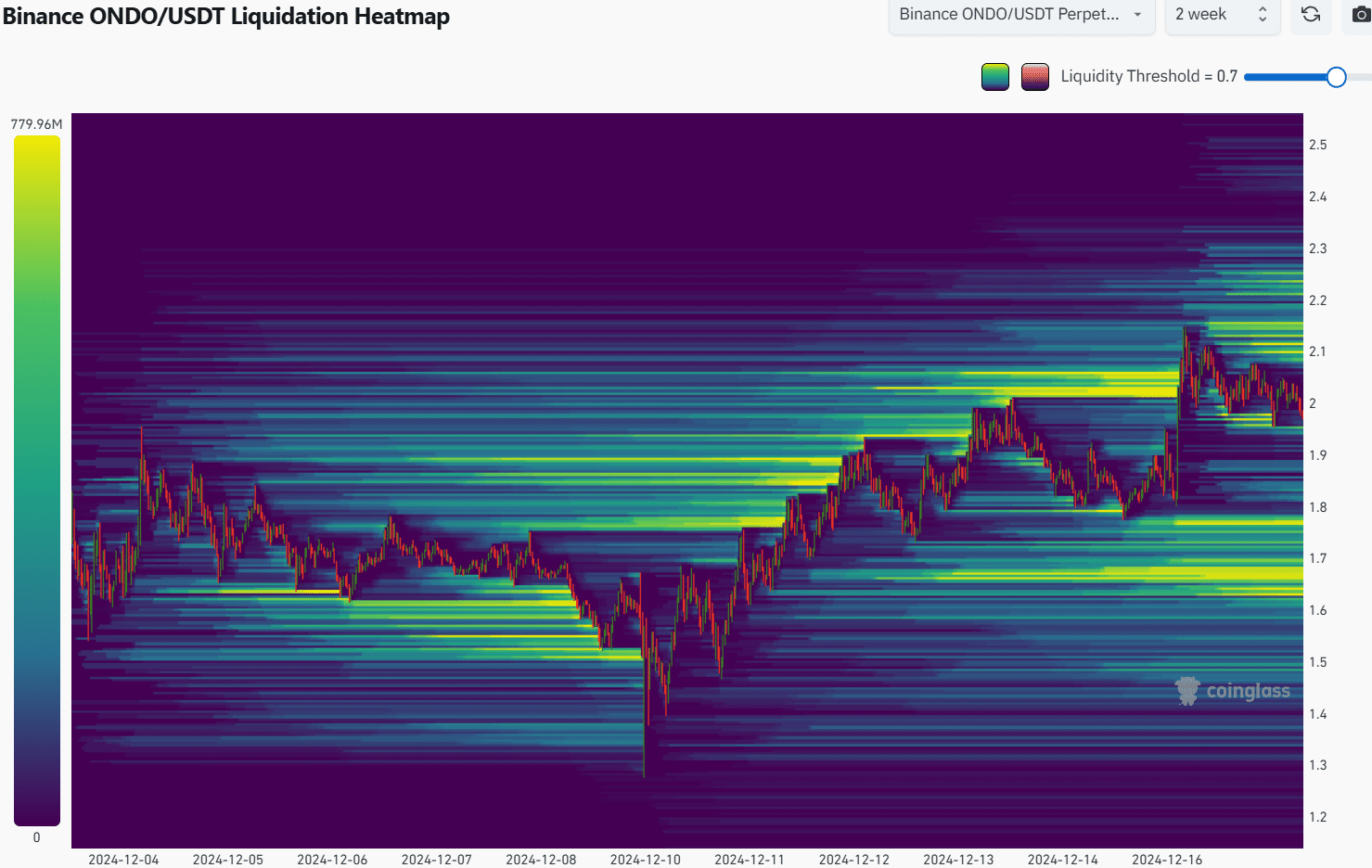Screen dimensions: 1372x868
Task: Click the refresh heatmap icon
Action: (1311, 15)
